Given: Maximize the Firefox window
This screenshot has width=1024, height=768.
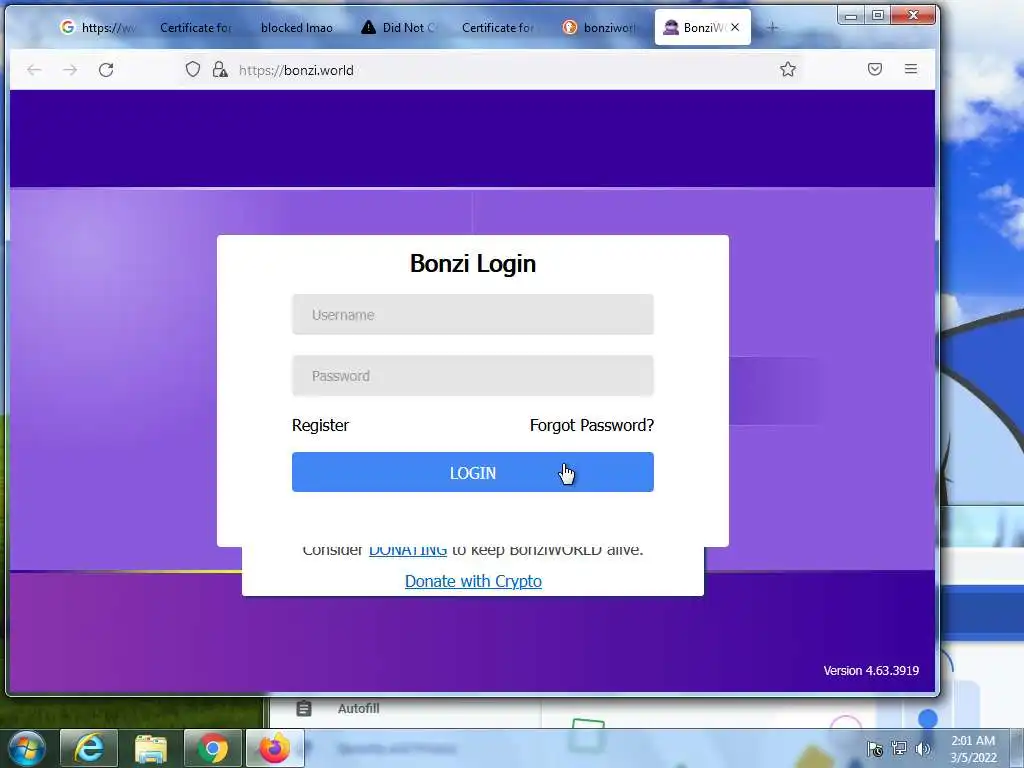Looking at the screenshot, I should click(x=878, y=15).
